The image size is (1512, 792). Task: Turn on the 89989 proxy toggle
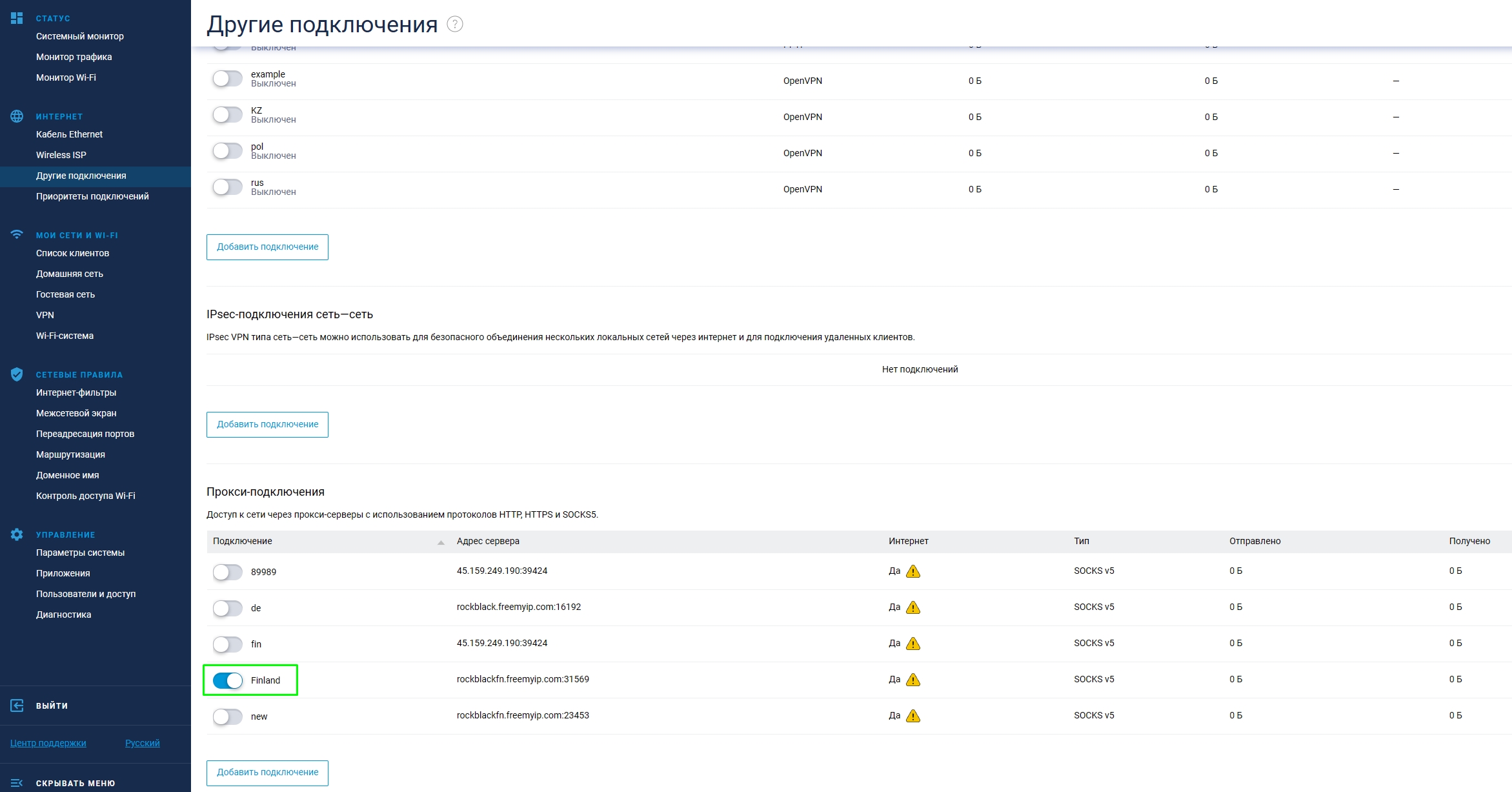tap(228, 572)
